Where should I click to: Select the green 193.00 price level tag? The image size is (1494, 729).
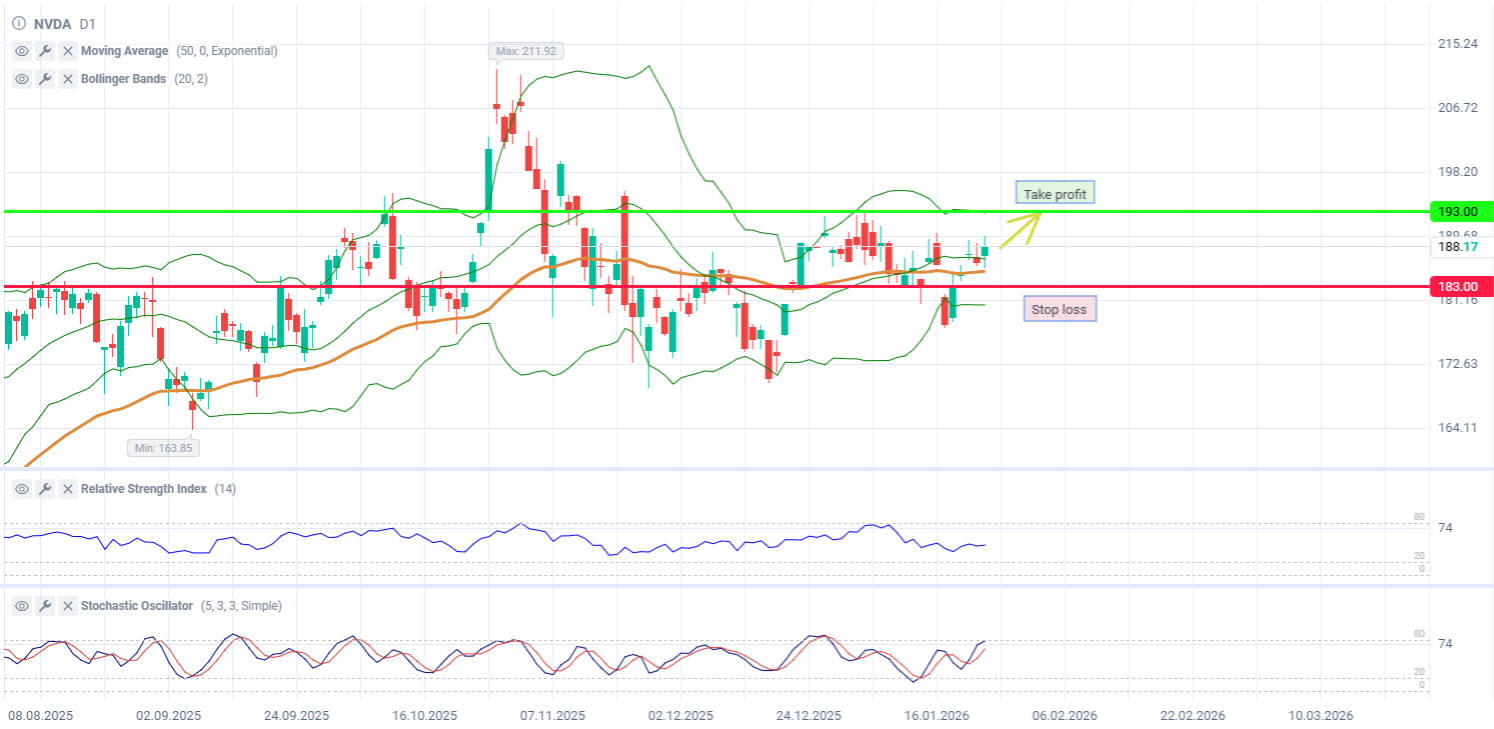(1459, 211)
